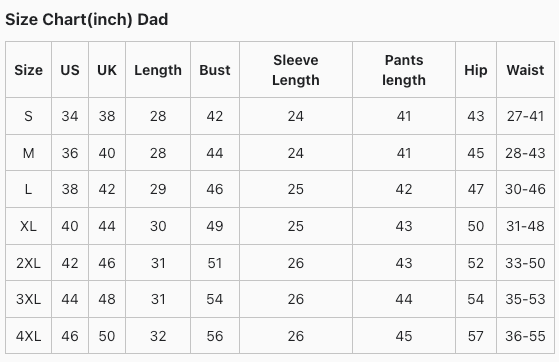This screenshot has height=362, width=559.
Task: Click the bust value 49
Action: pyautogui.click(x=215, y=226)
